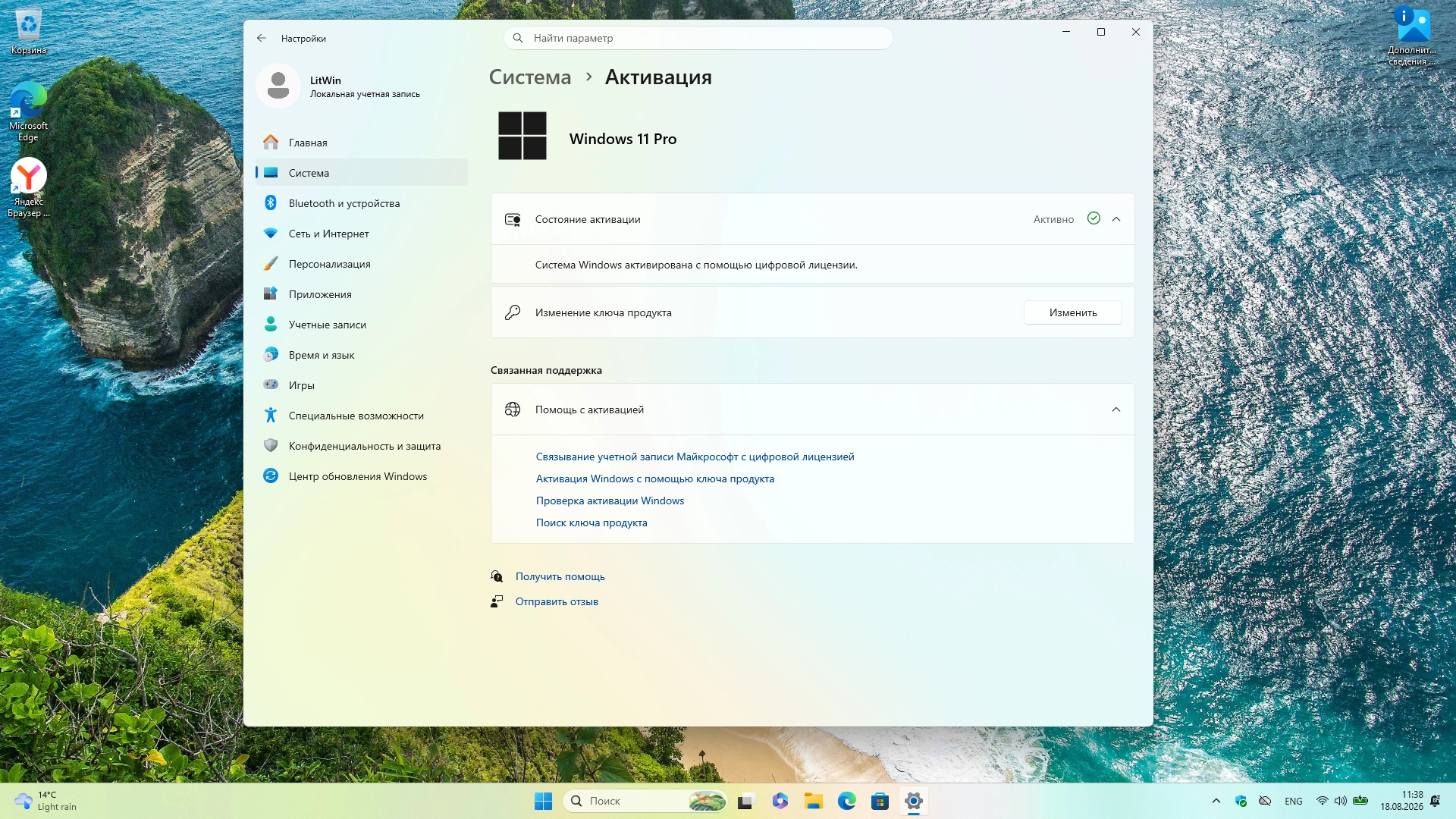Go to Сеть и Интернет

362,234
